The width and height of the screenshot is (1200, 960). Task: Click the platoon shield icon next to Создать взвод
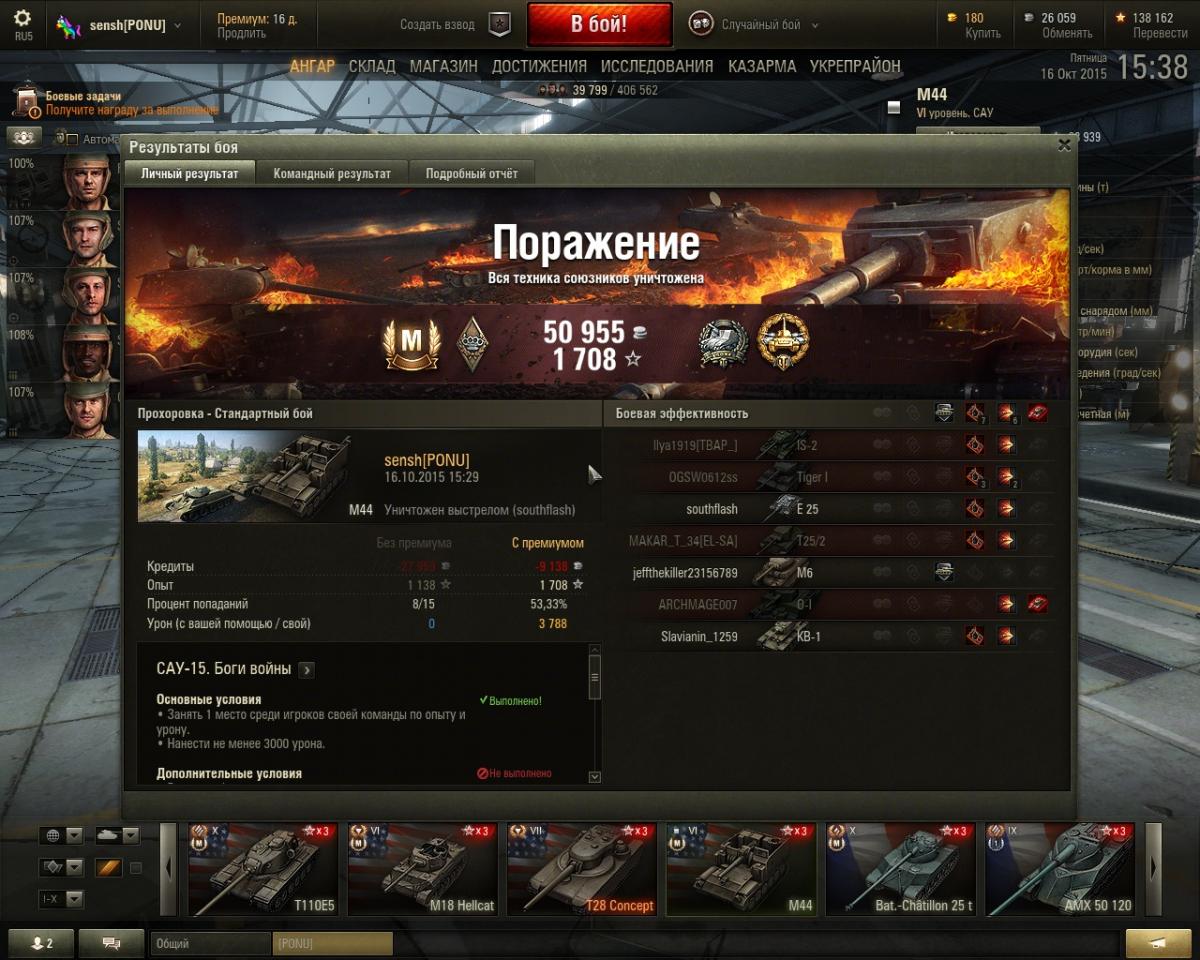pyautogui.click(x=499, y=25)
